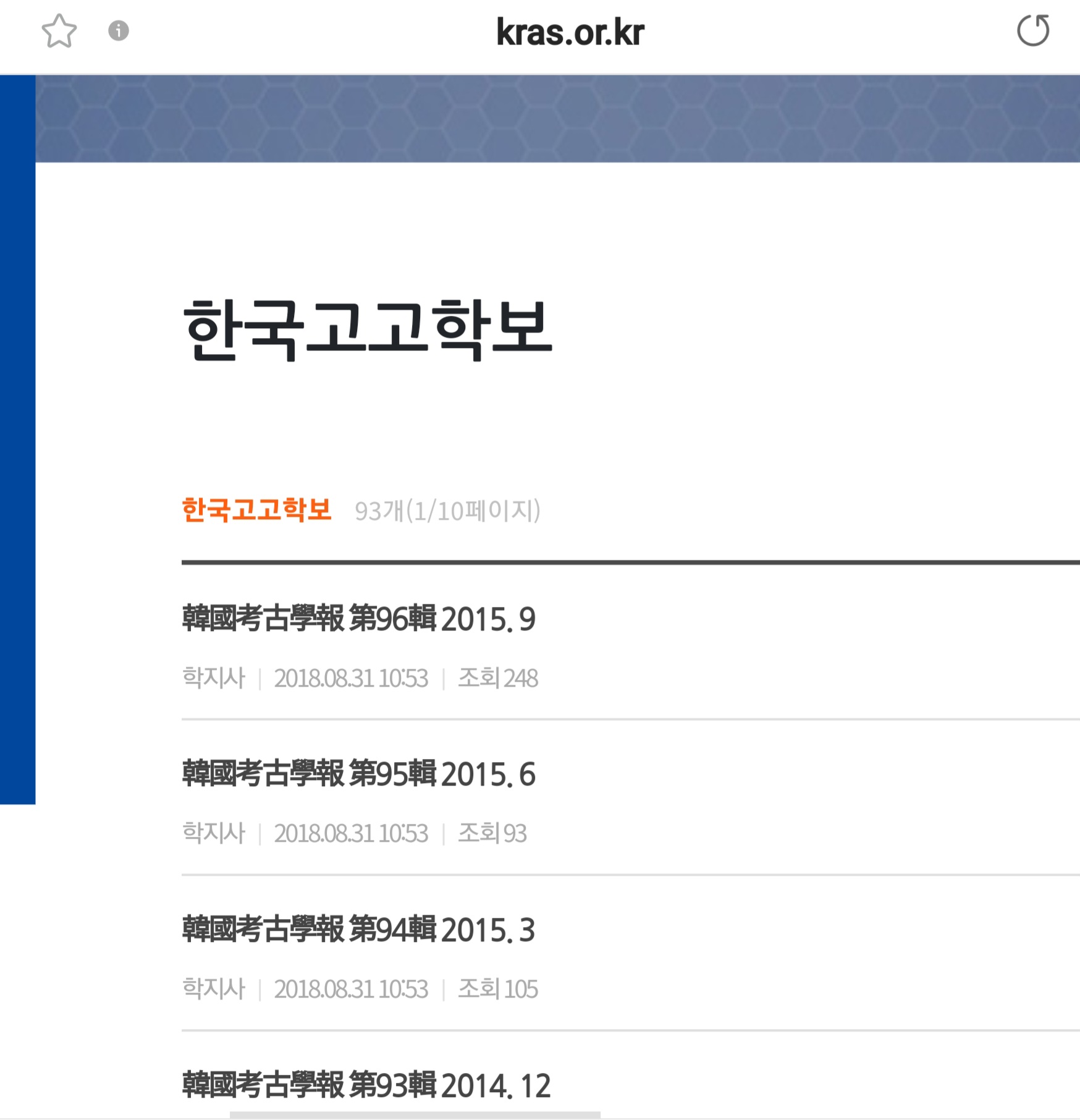Click the 93개(1/10페이지) count text
Viewport: 1080px width, 1120px height.
(448, 511)
